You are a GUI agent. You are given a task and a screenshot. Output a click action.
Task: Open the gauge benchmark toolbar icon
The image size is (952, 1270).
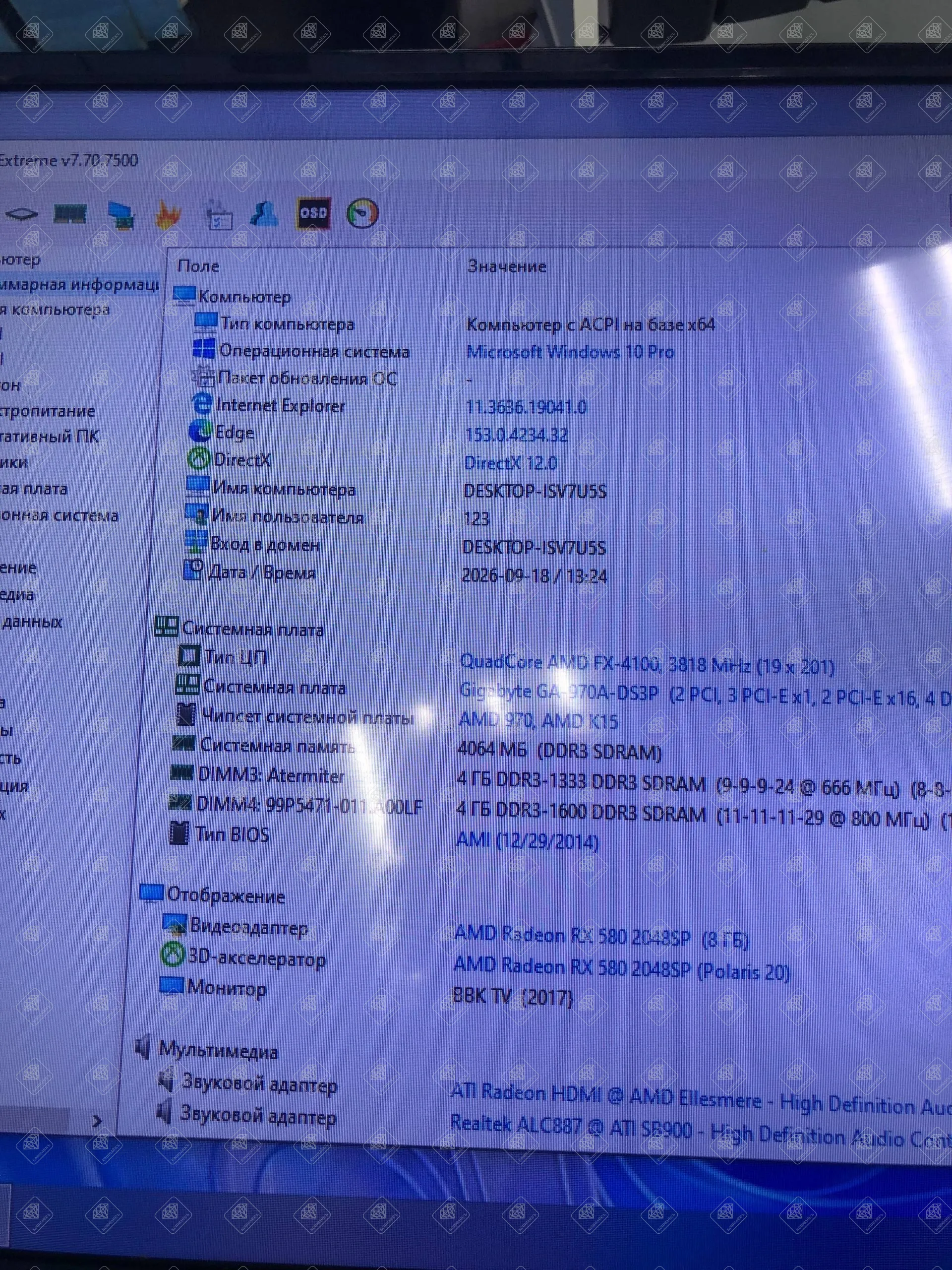tap(363, 214)
